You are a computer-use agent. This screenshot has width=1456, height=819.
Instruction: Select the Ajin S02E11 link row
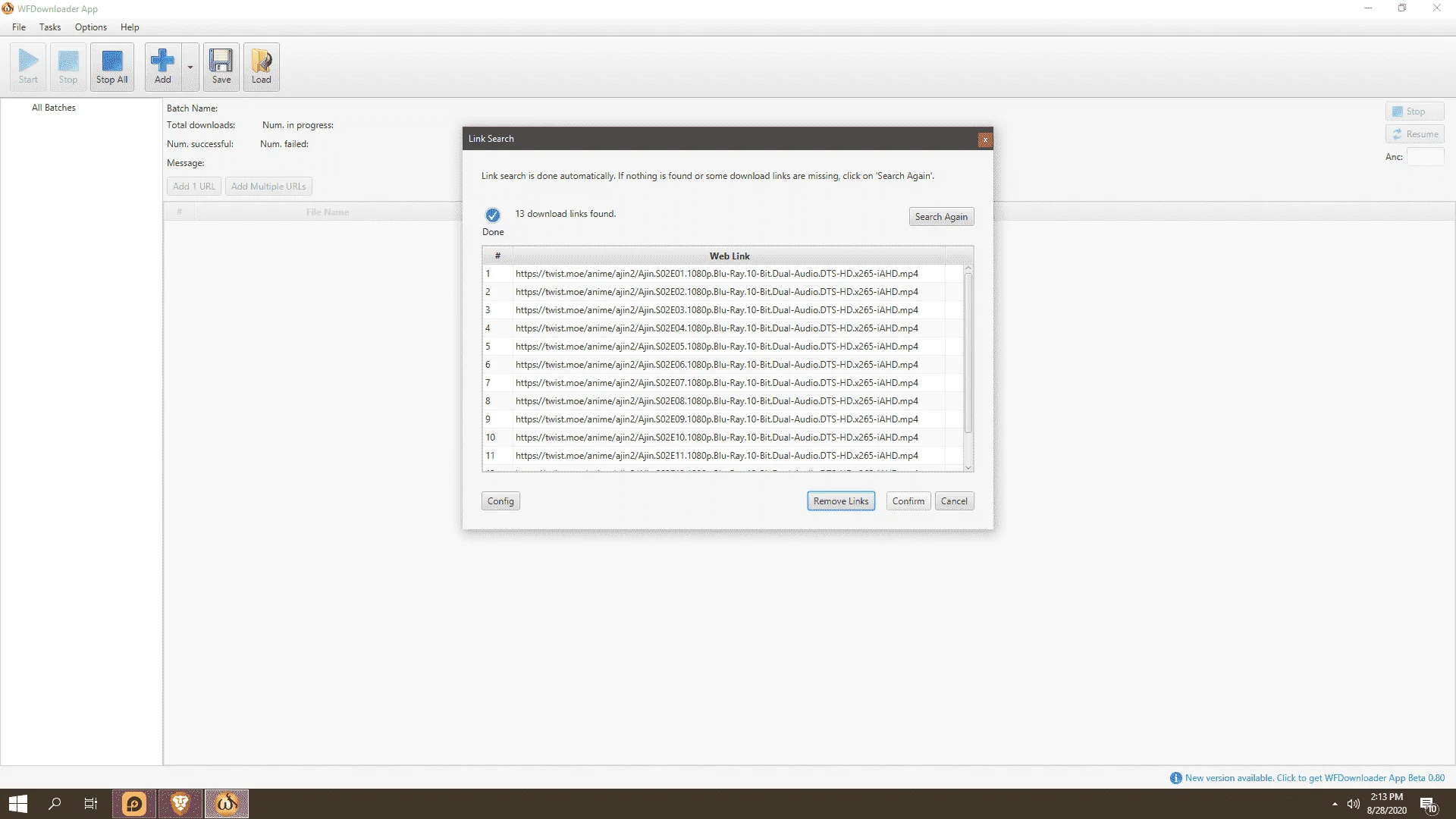(x=723, y=456)
